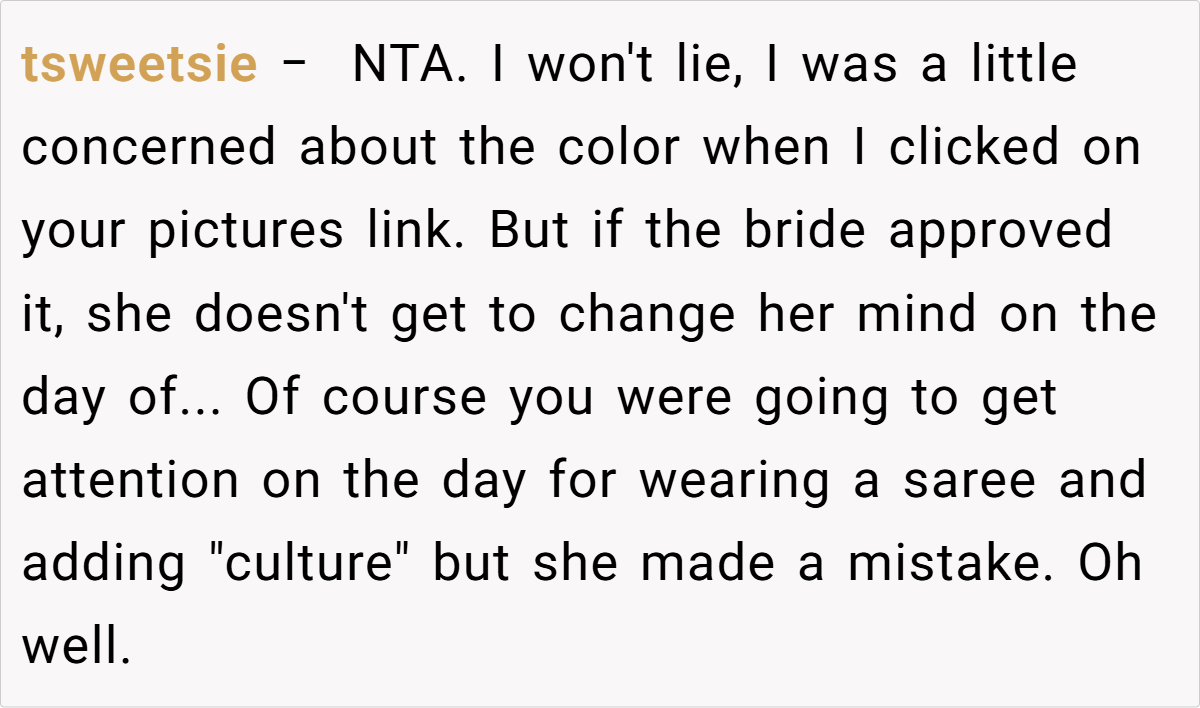Click the word clicked in the comment
This screenshot has height=708, width=1200.
pyautogui.click(x=974, y=149)
